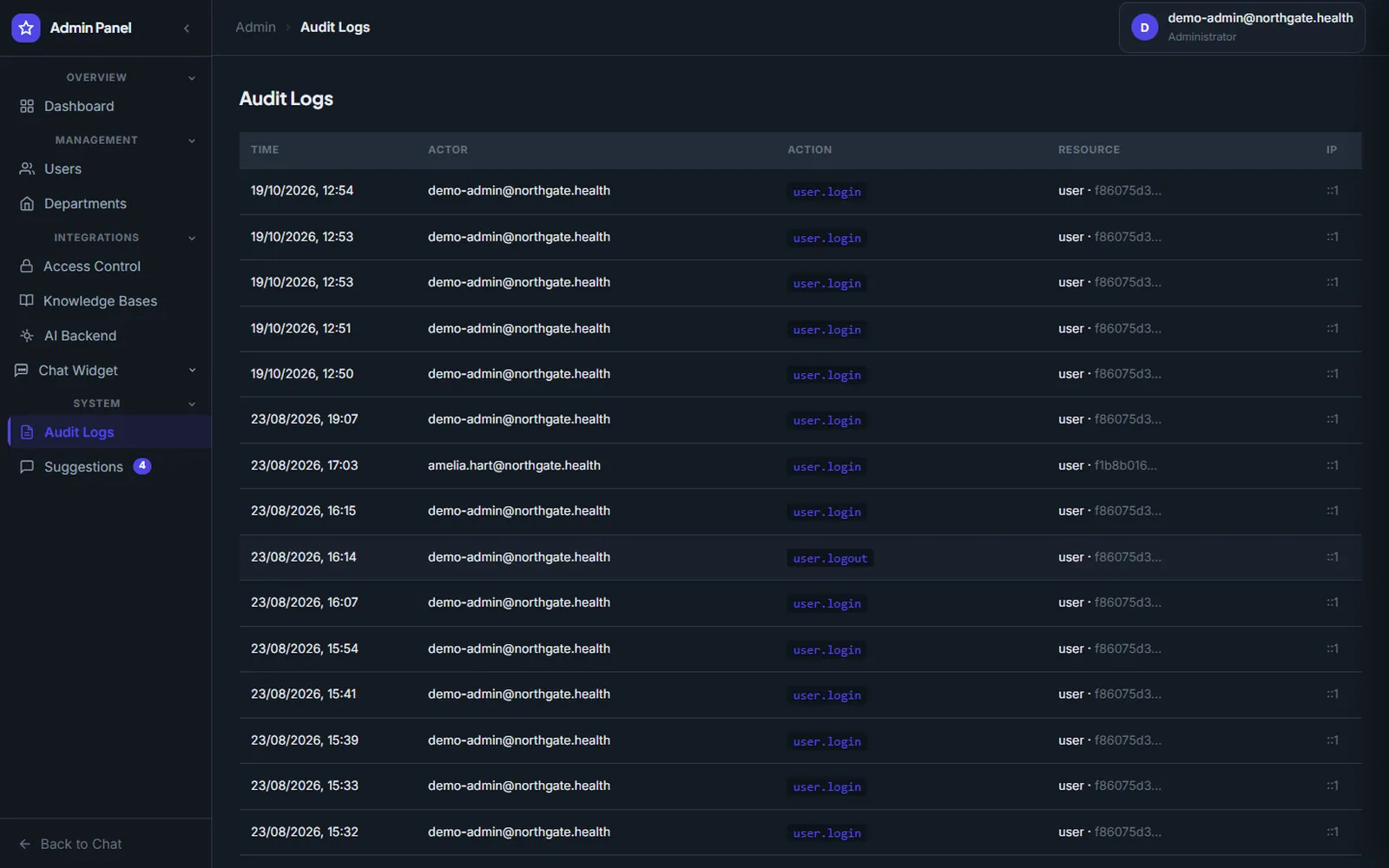
Task: Click the ACTOR column header
Action: coord(448,149)
